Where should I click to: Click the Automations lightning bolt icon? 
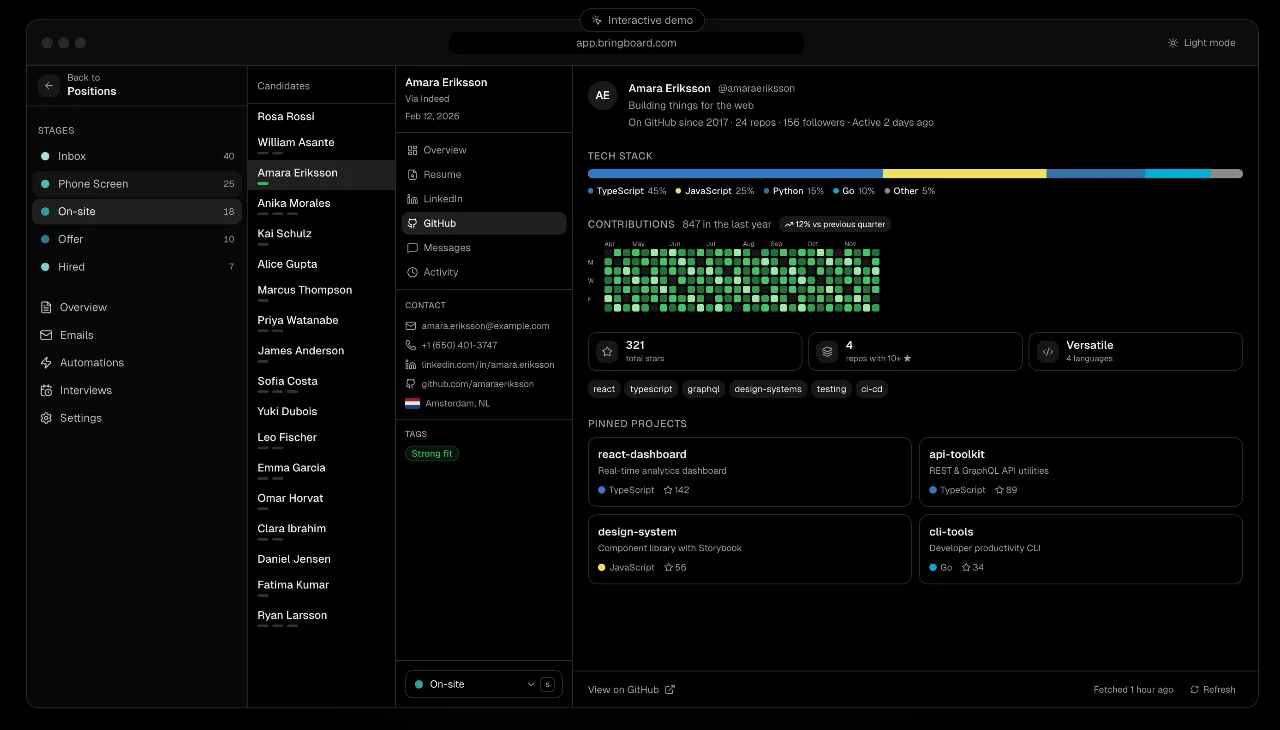tap(46, 363)
